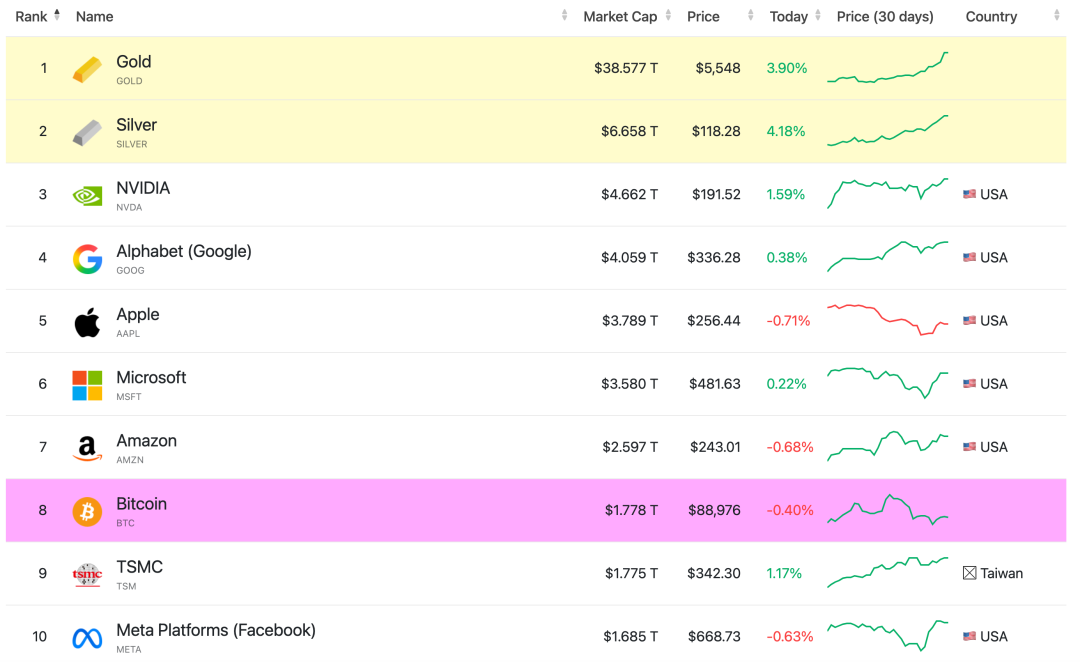Image resolution: width=1080 pixels, height=662 pixels.
Task: Click the TSMC logo icon
Action: click(87, 575)
